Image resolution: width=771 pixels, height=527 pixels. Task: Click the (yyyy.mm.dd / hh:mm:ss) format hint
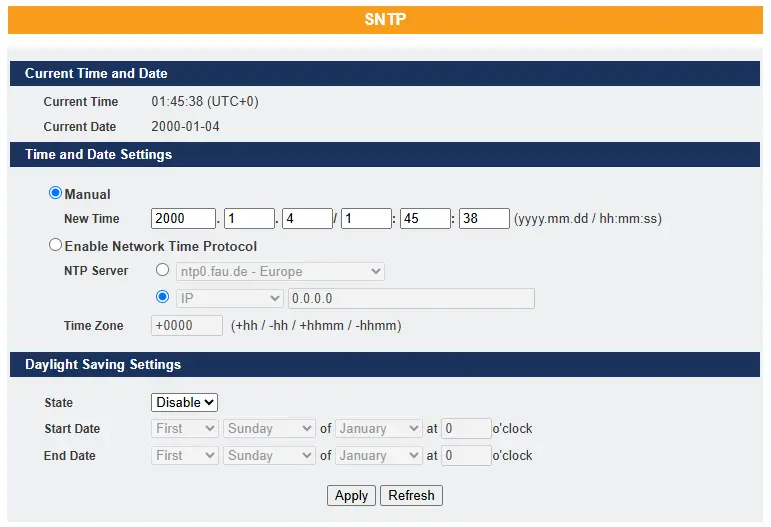point(588,219)
